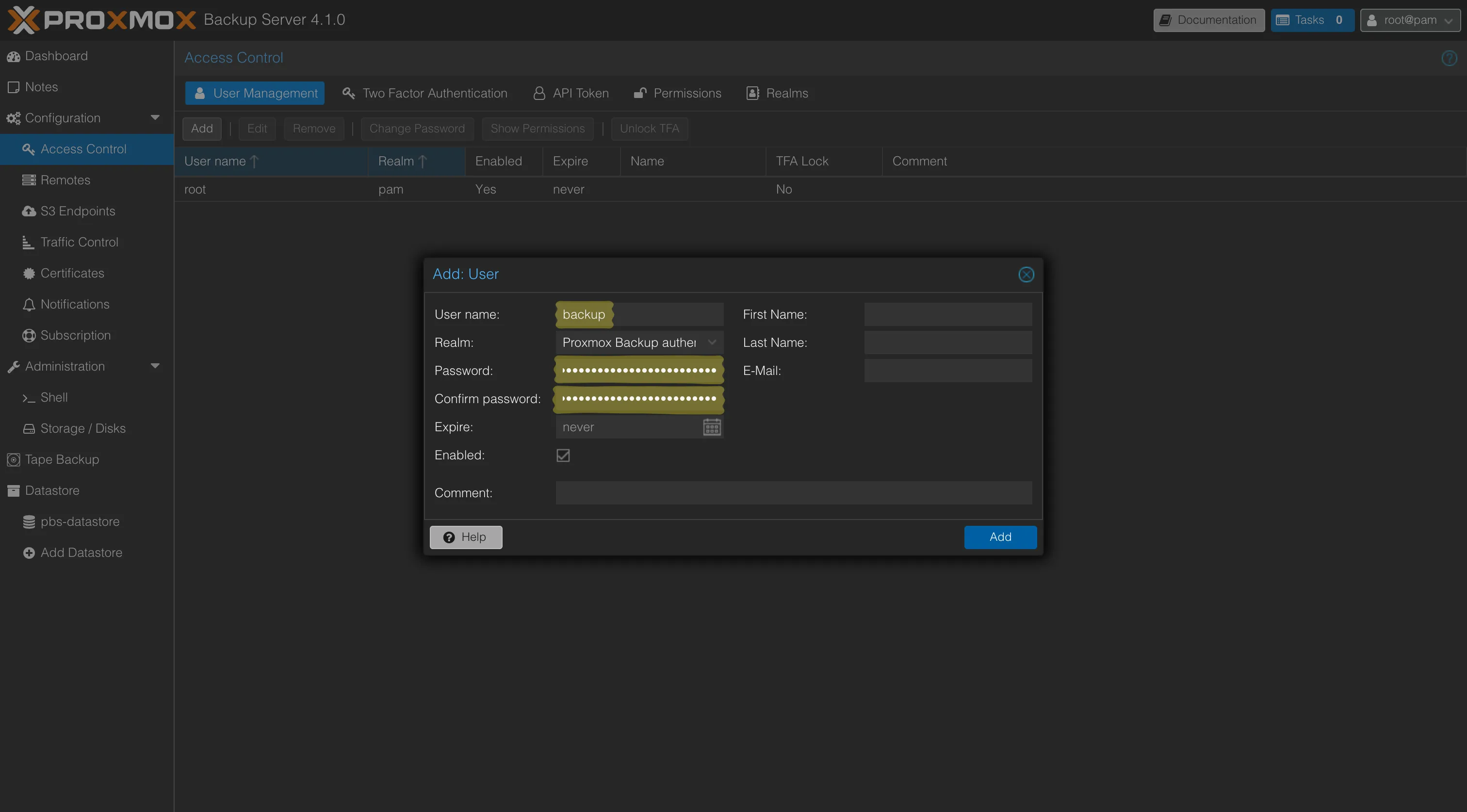This screenshot has width=1467, height=812.
Task: Click the Help button in dialog
Action: click(x=465, y=537)
